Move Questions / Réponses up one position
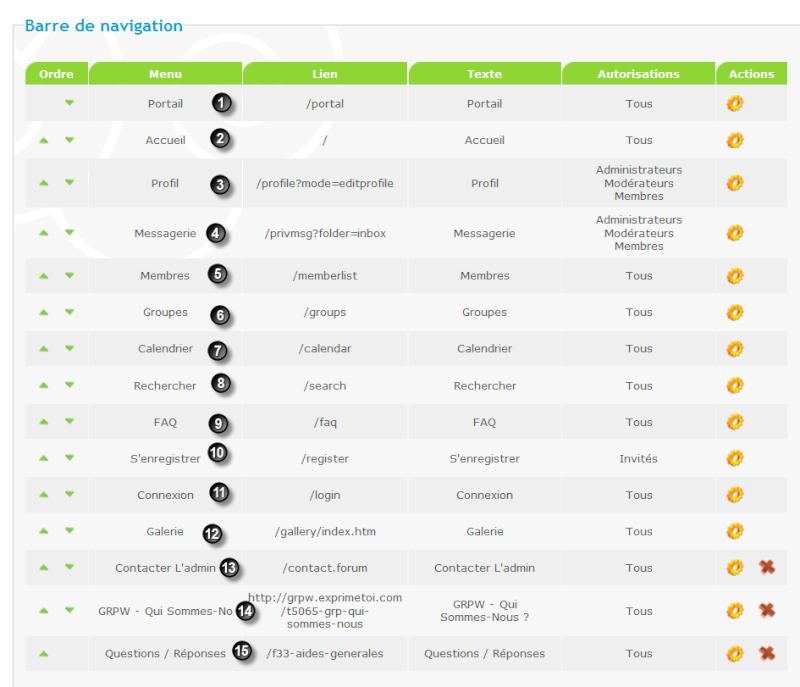The image size is (800, 687). (x=44, y=654)
